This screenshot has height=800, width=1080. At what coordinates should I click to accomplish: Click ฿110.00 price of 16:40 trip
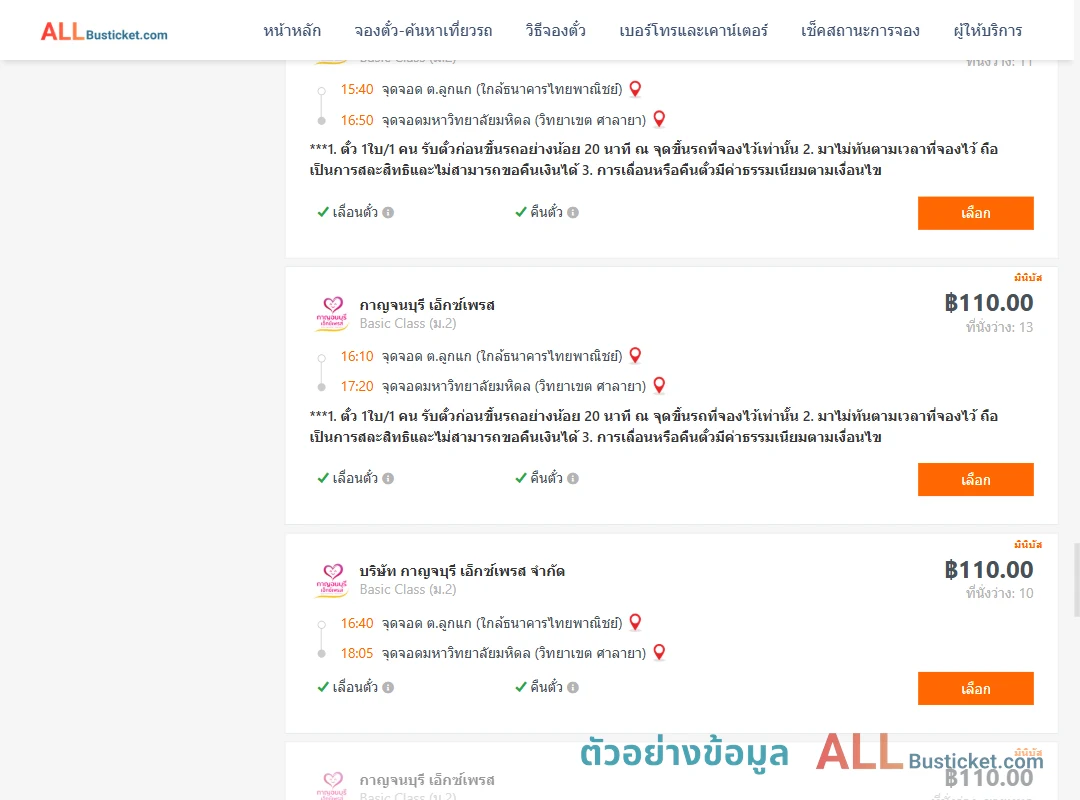tap(989, 569)
